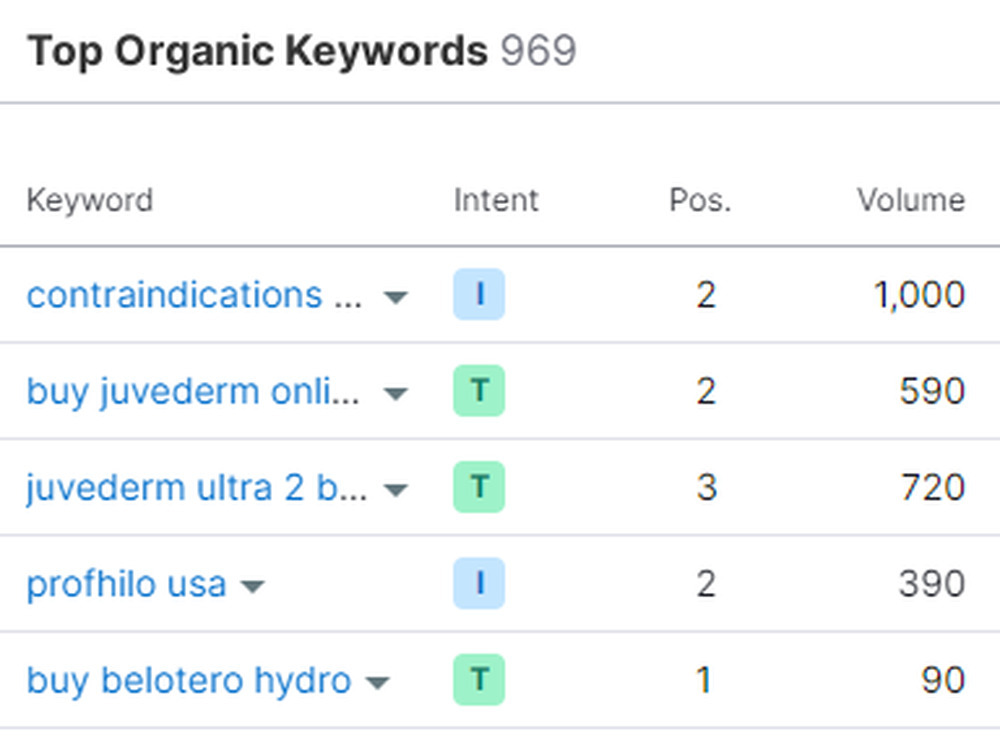Click the Top Organic Keywords title
This screenshot has width=1000, height=750.
pos(257,51)
